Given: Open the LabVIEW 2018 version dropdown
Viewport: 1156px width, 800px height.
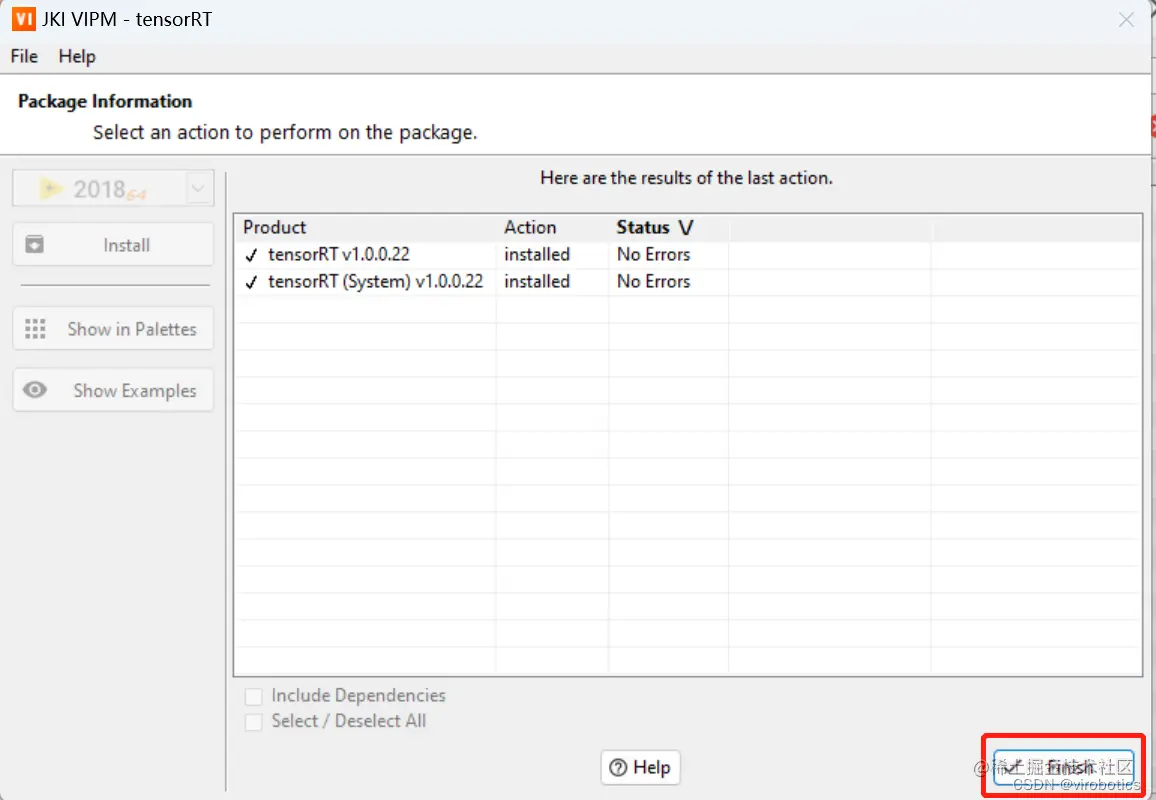Looking at the screenshot, I should (x=198, y=189).
